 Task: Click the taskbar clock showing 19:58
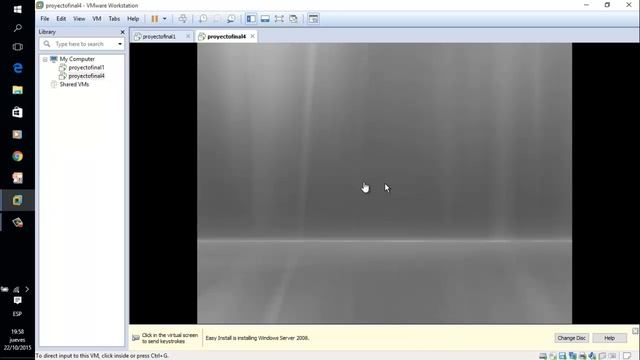click(x=17, y=340)
